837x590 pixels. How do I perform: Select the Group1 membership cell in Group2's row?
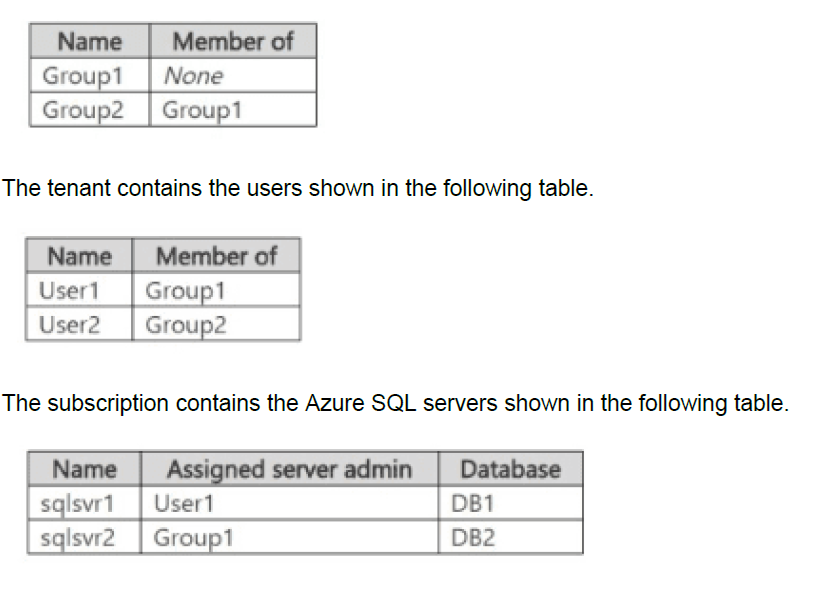202,109
